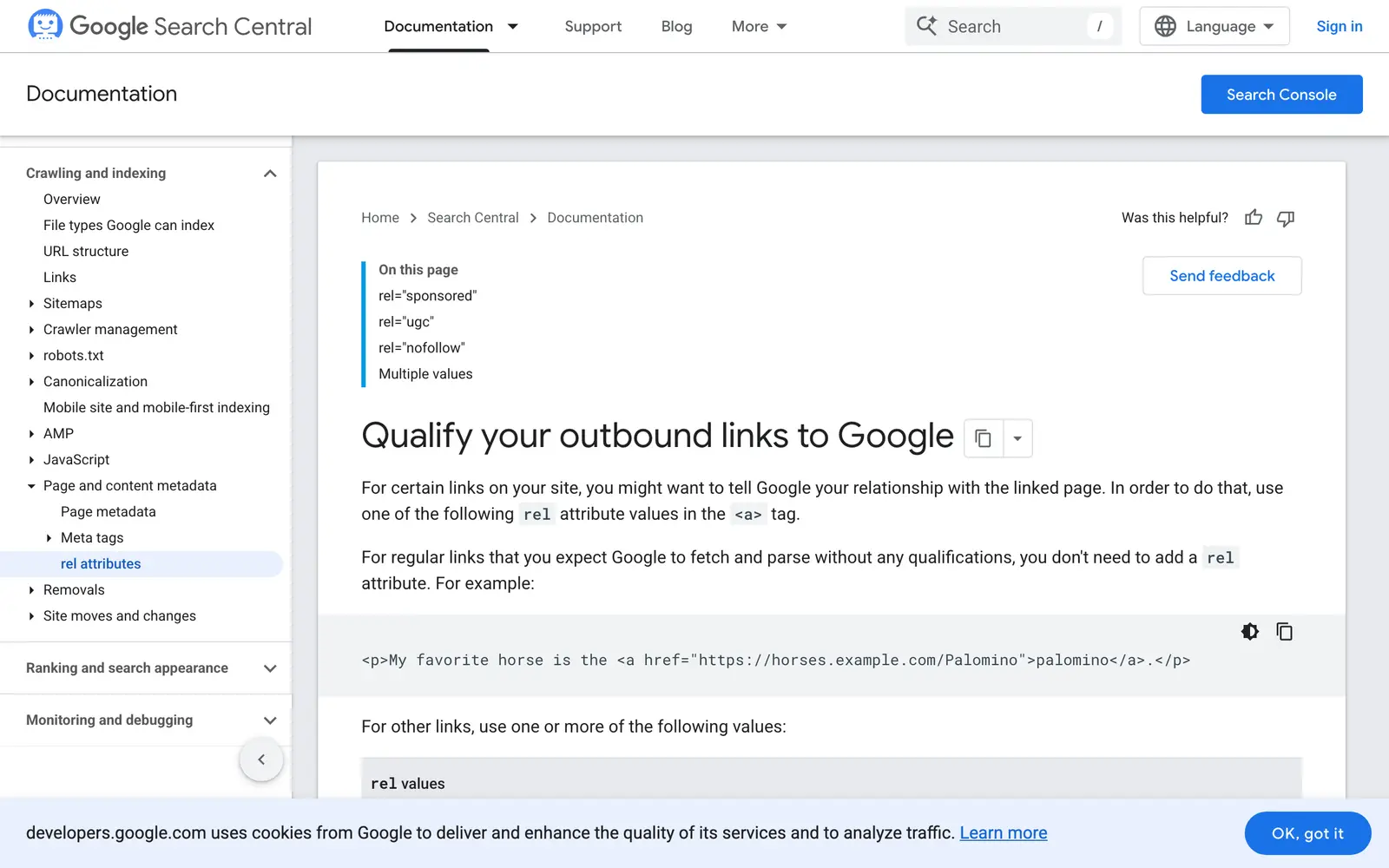Click the thumbs up helpful icon
The width and height of the screenshot is (1389, 868).
click(1253, 218)
